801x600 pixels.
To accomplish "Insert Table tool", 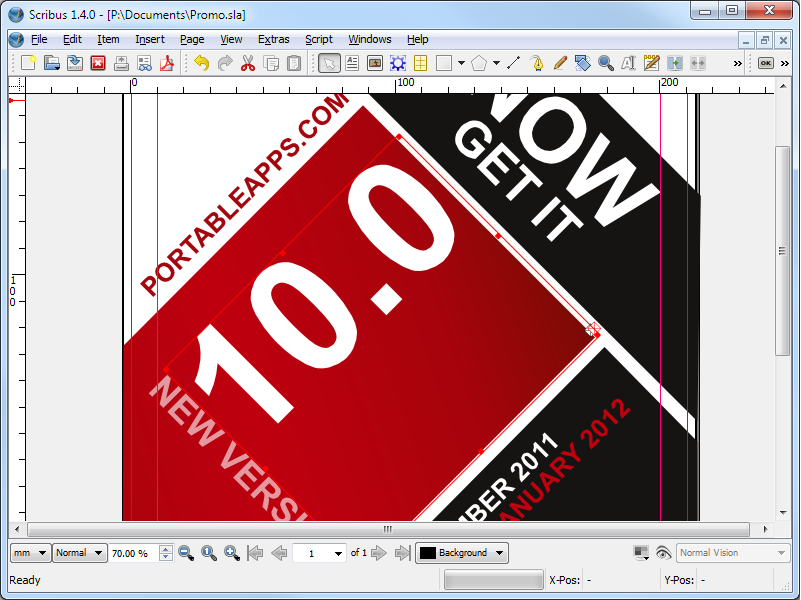I will tap(420, 63).
